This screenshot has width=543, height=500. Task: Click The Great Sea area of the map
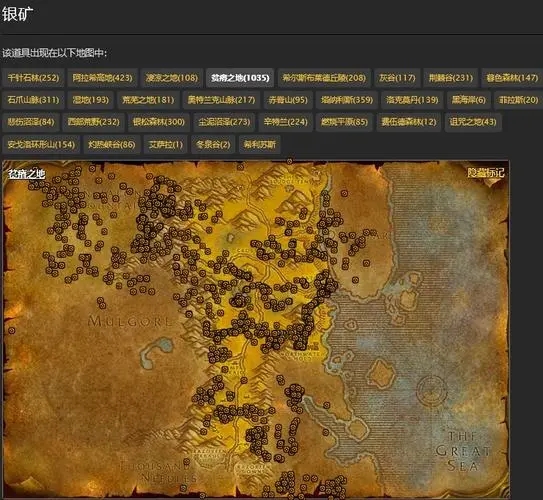pos(463,451)
